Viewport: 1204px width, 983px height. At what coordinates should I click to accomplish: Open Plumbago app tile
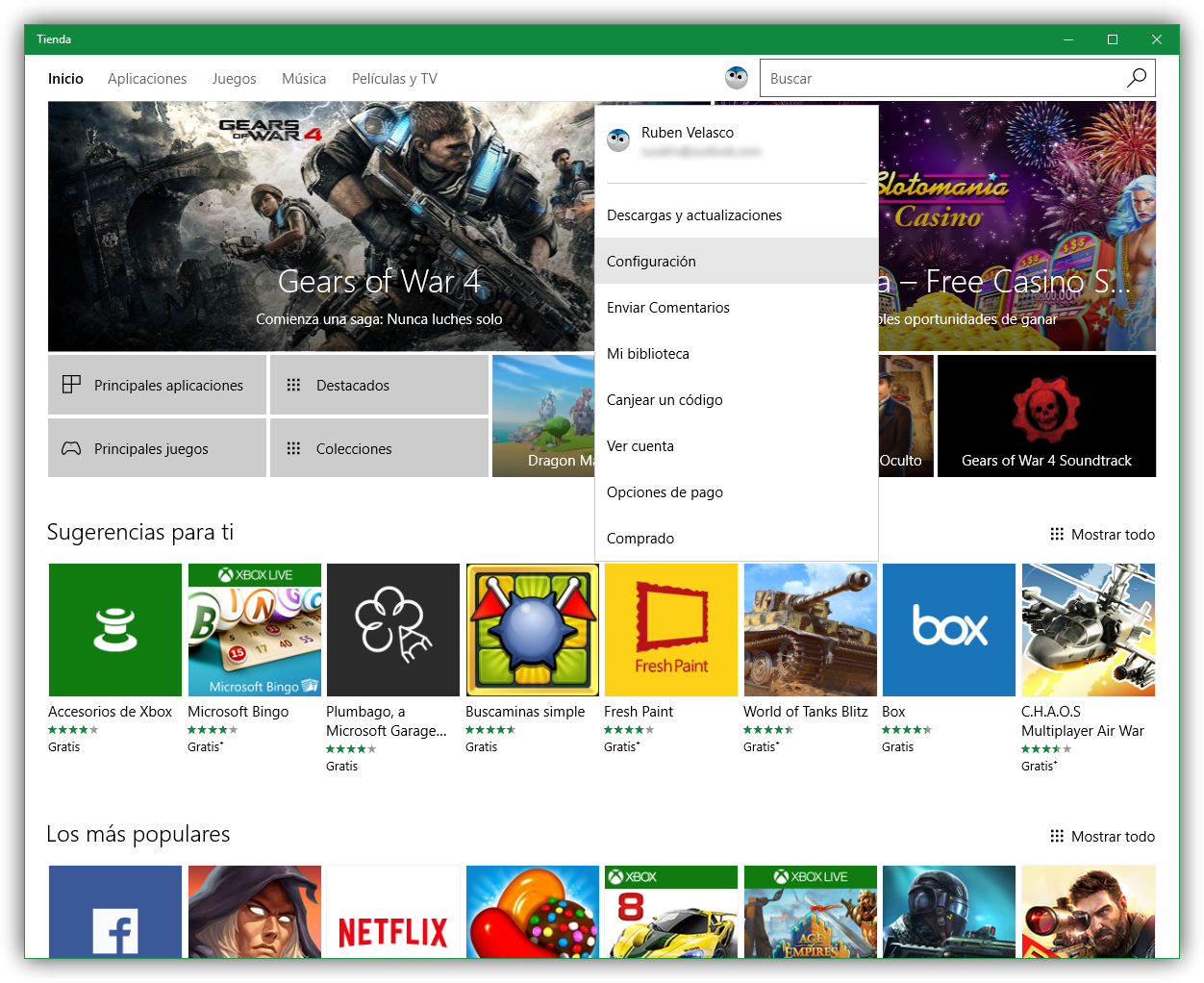[393, 630]
